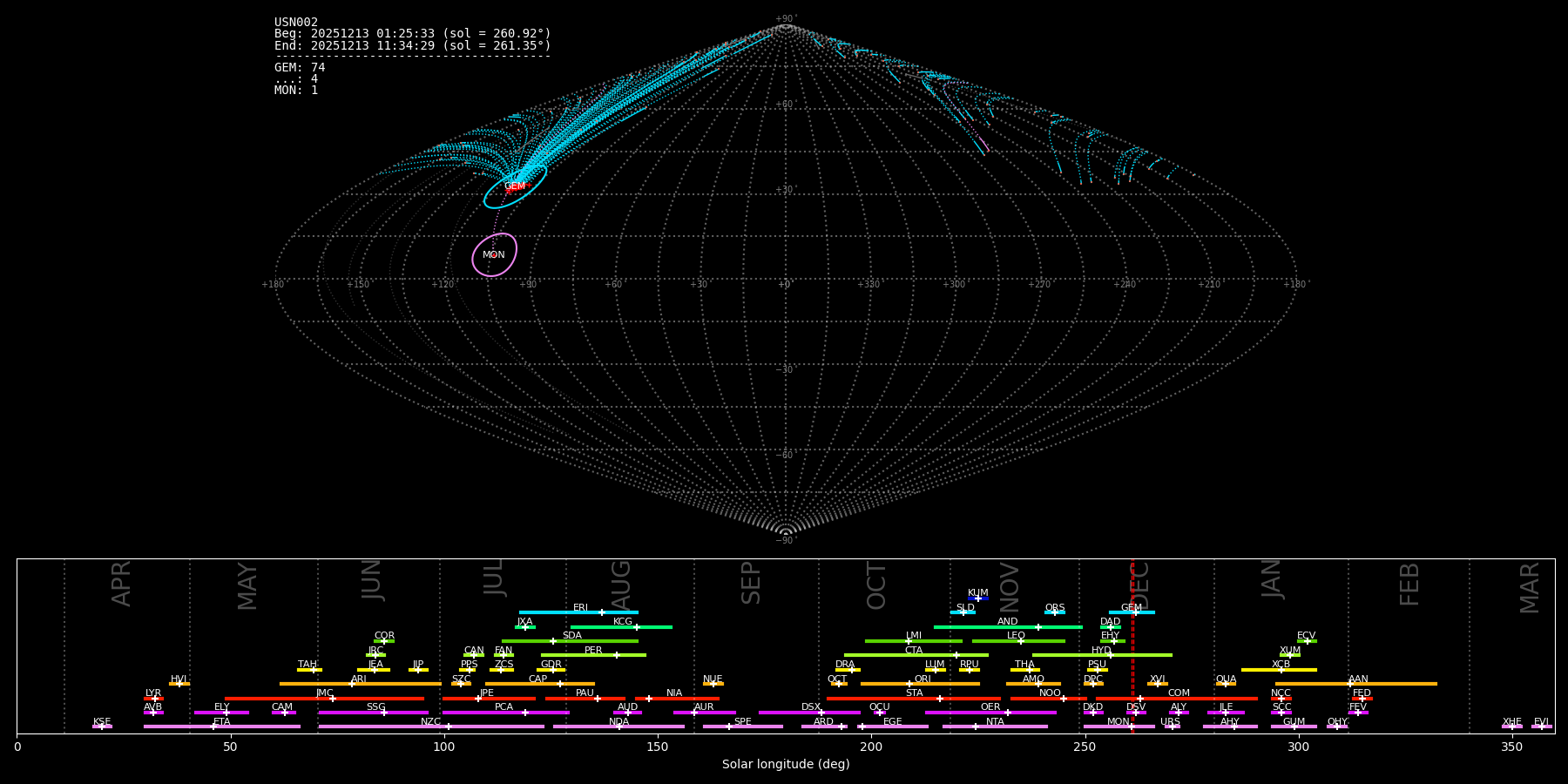Click the JXA shower label
Image resolution: width=1568 pixels, height=784 pixels.
click(524, 622)
